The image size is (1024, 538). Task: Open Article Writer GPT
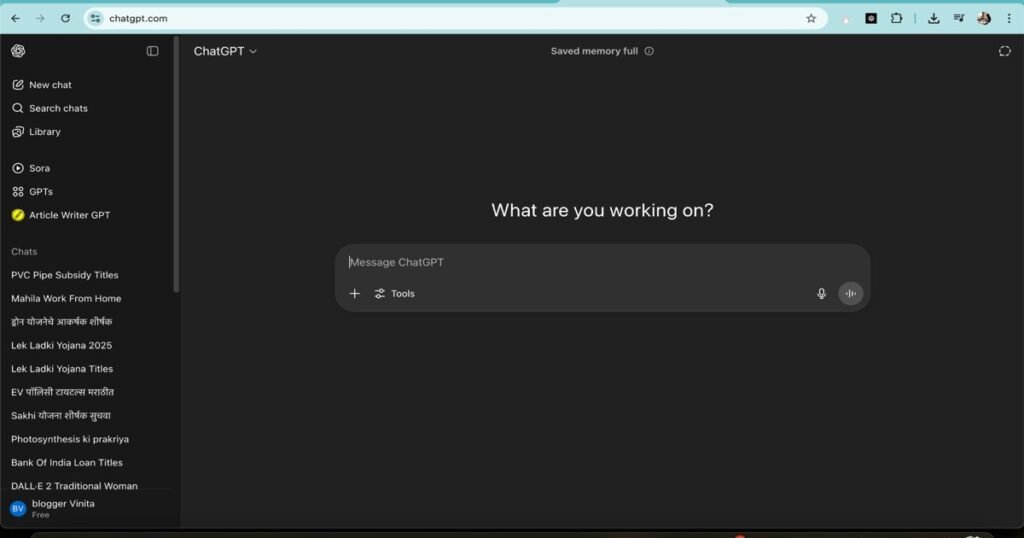point(69,215)
